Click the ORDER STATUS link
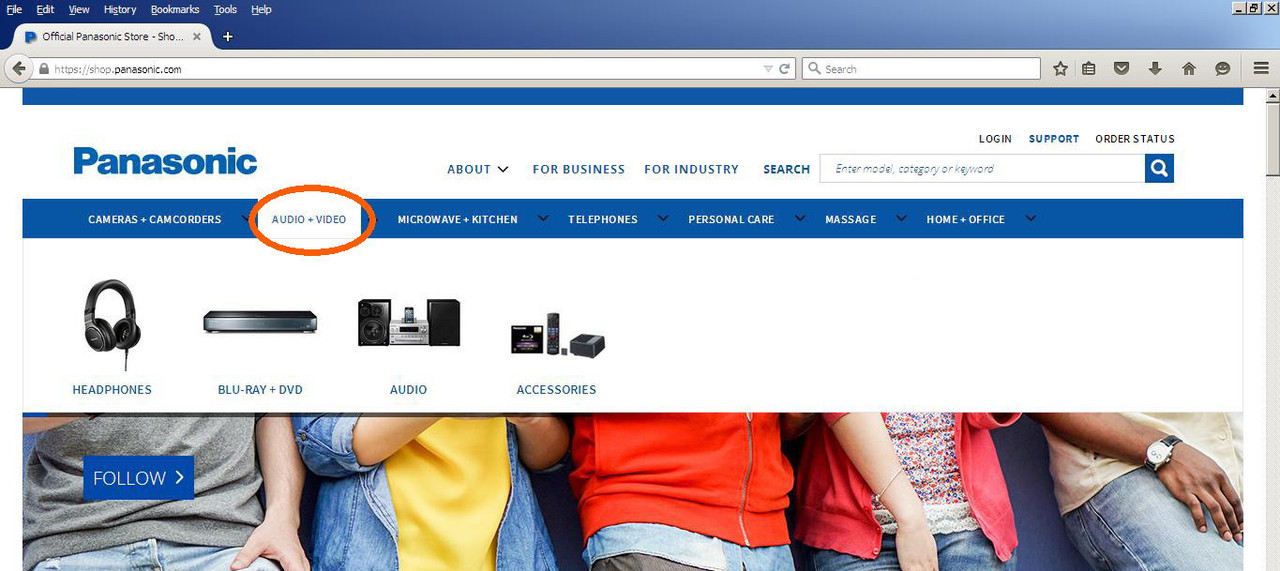 click(1135, 139)
